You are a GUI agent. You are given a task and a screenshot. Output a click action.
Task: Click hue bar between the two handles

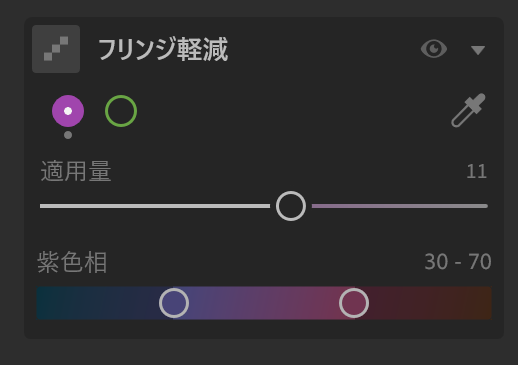(x=264, y=303)
